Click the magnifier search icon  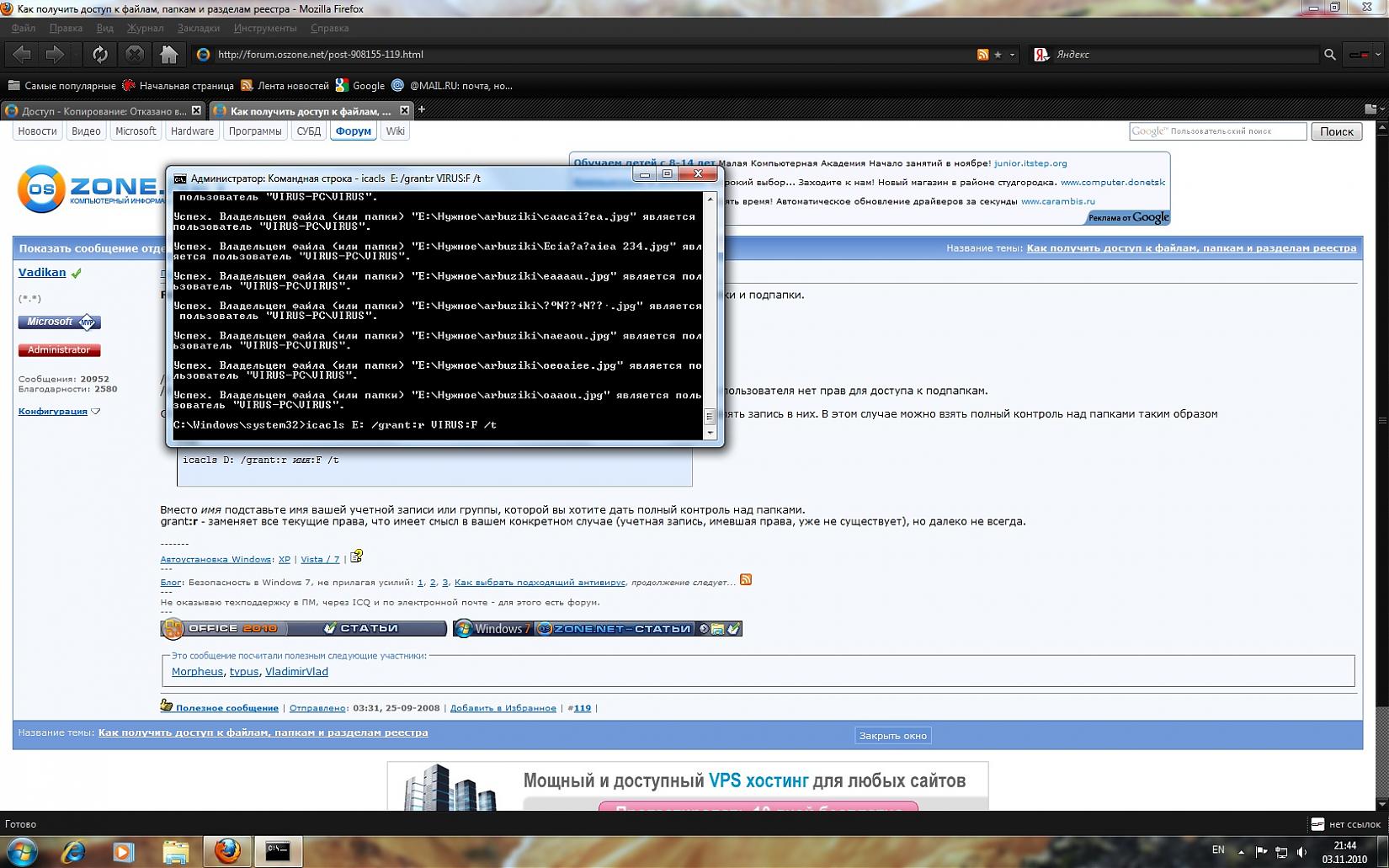pyautogui.click(x=1330, y=55)
